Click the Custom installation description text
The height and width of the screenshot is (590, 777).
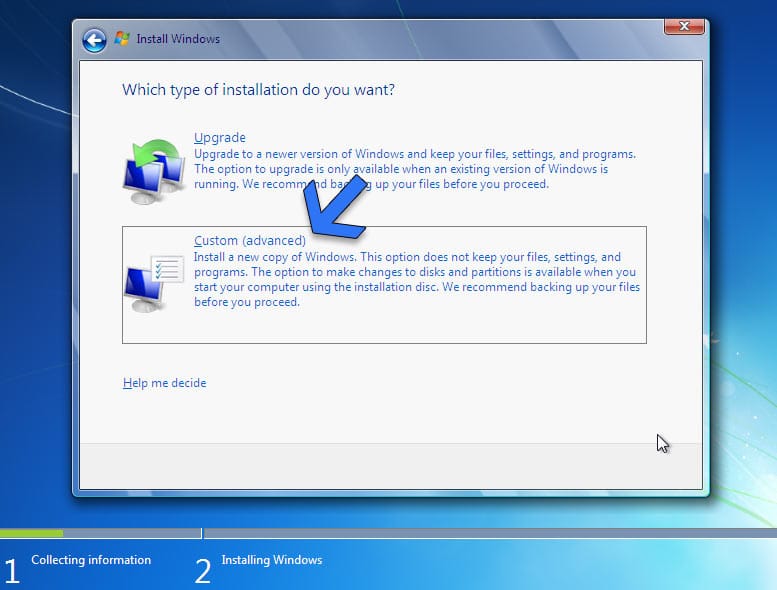tap(415, 280)
